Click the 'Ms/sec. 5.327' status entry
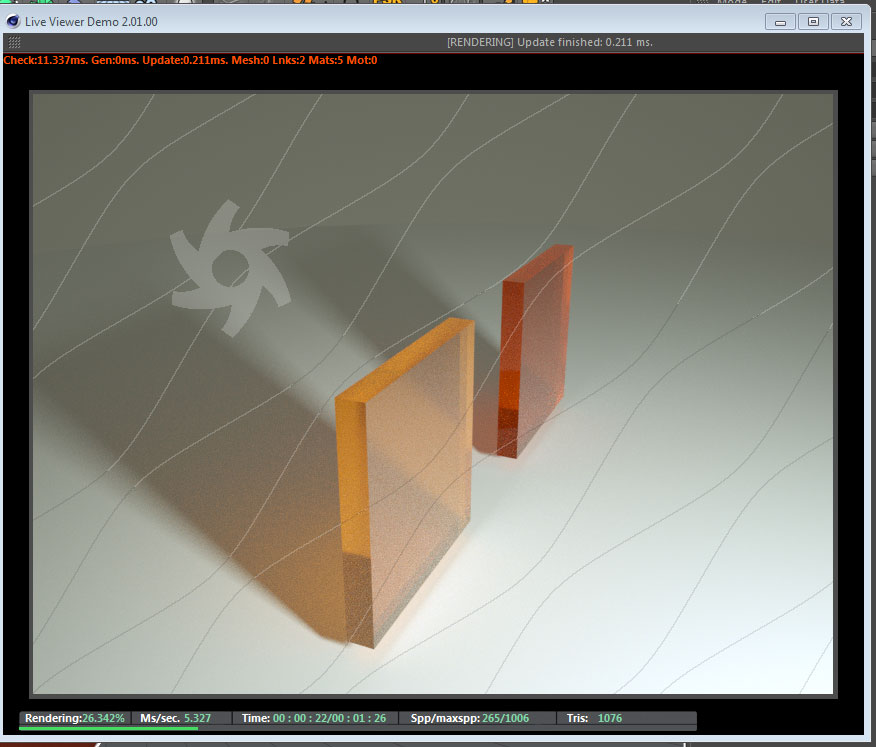876x747 pixels. tap(175, 718)
